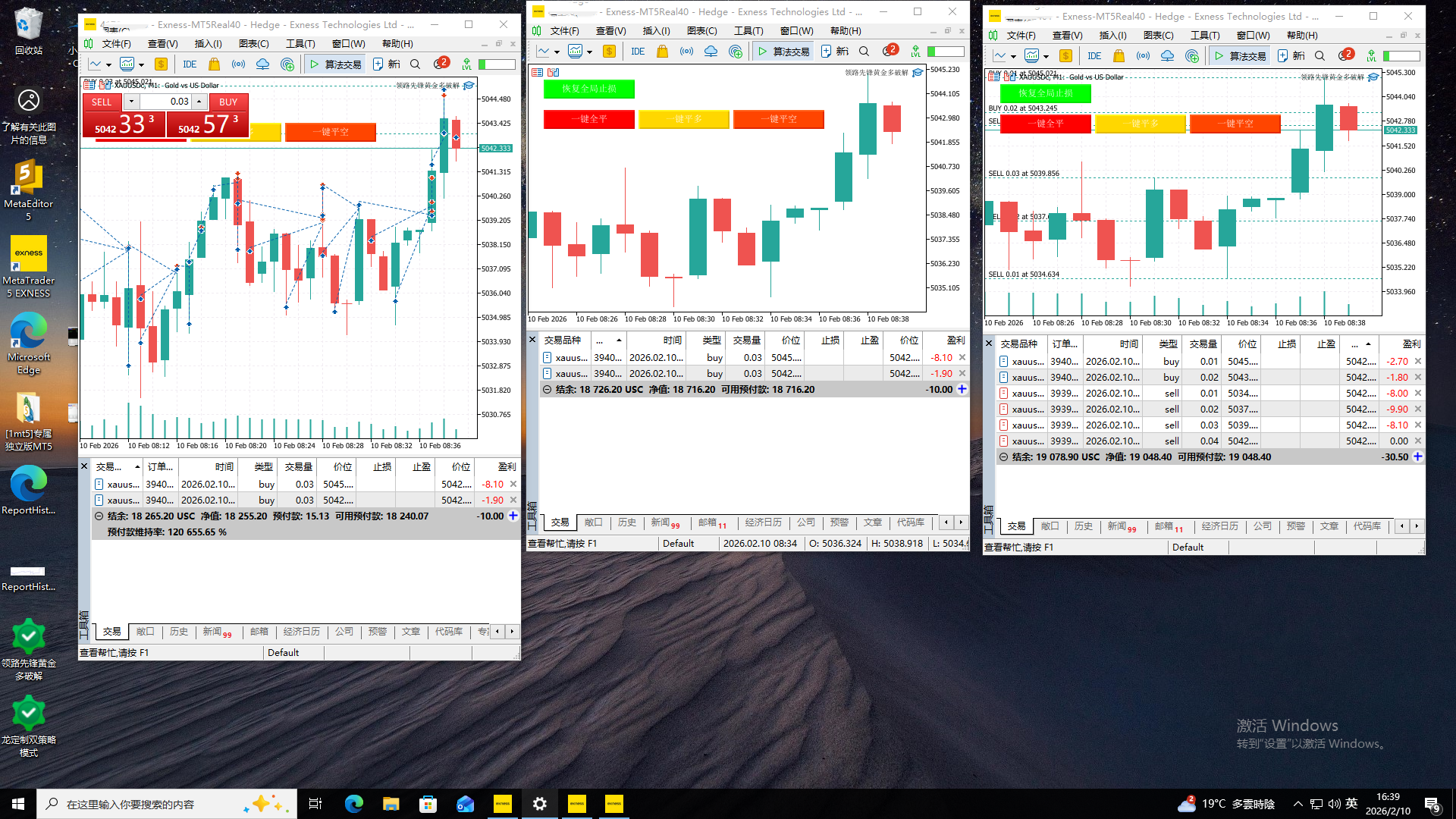The image size is (1456, 819).
Task: Open notifications badge icon in right MT5 window
Action: (1345, 55)
